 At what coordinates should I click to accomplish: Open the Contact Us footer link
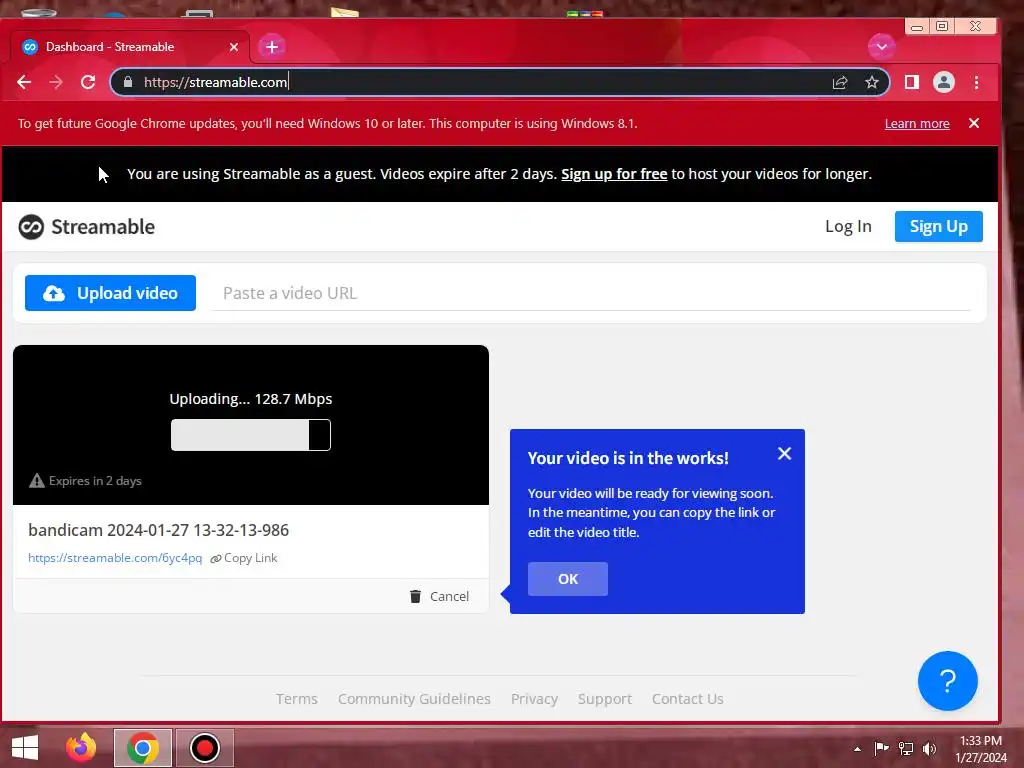click(688, 699)
